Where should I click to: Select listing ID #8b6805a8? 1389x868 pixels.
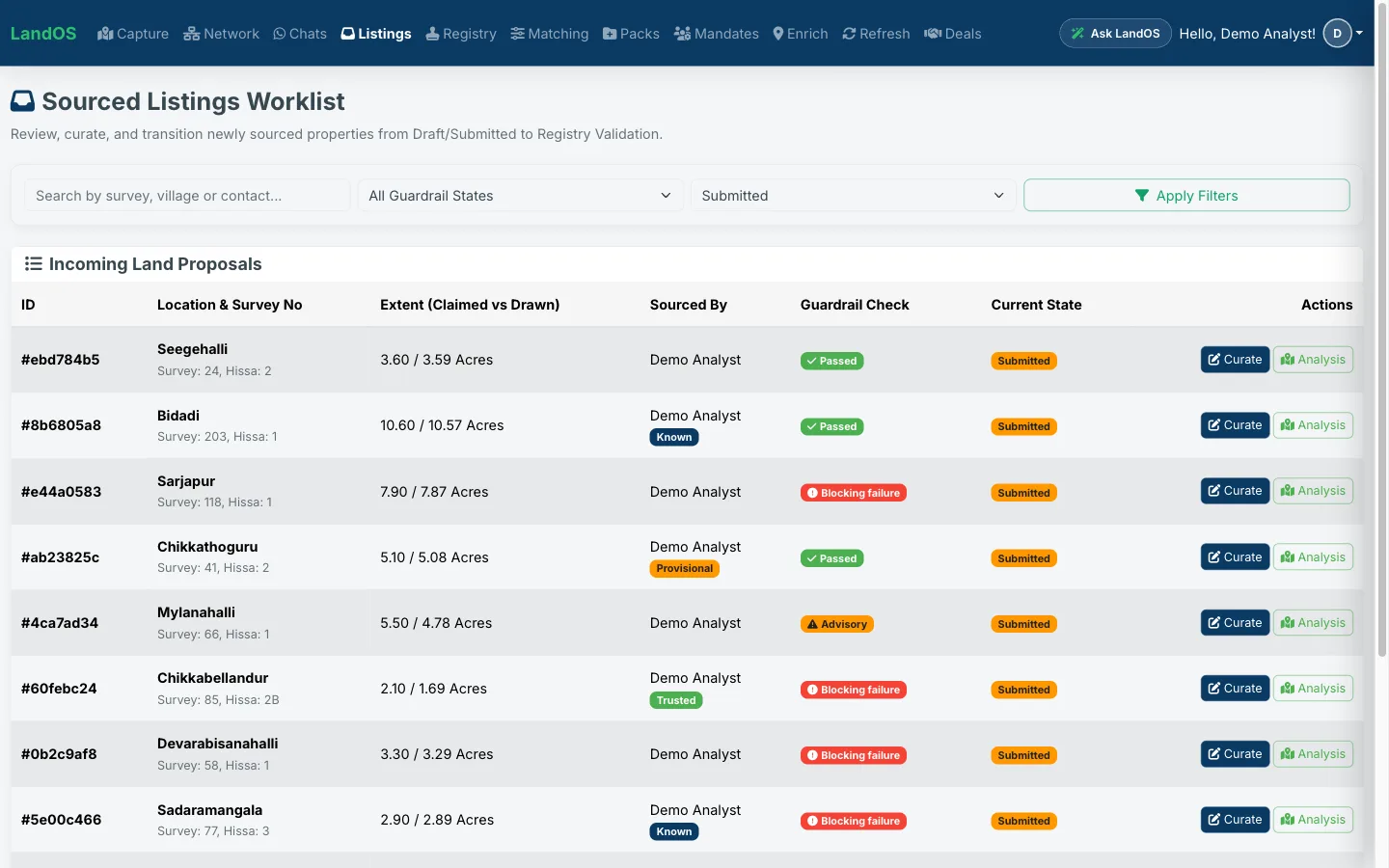click(61, 425)
